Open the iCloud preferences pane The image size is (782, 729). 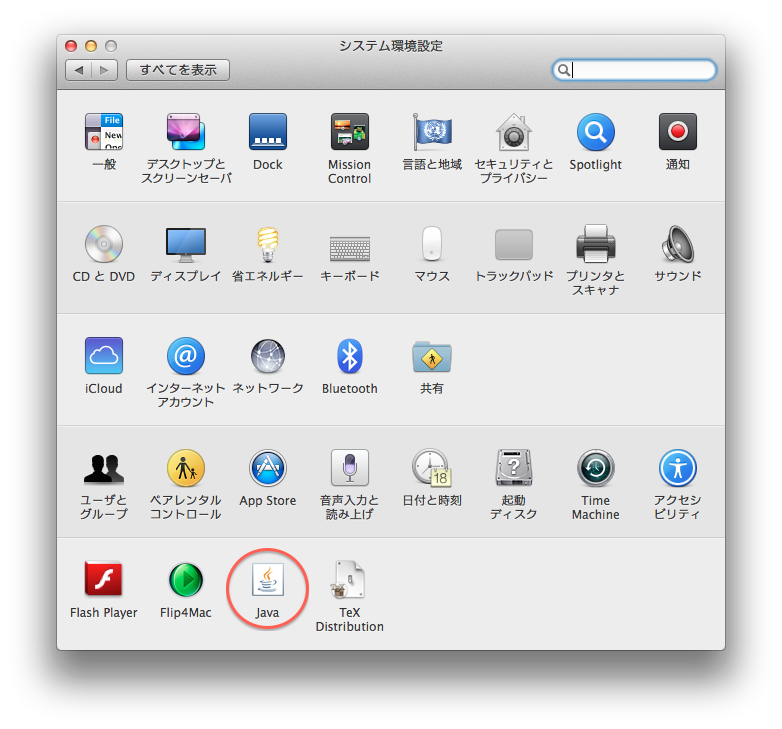(104, 356)
